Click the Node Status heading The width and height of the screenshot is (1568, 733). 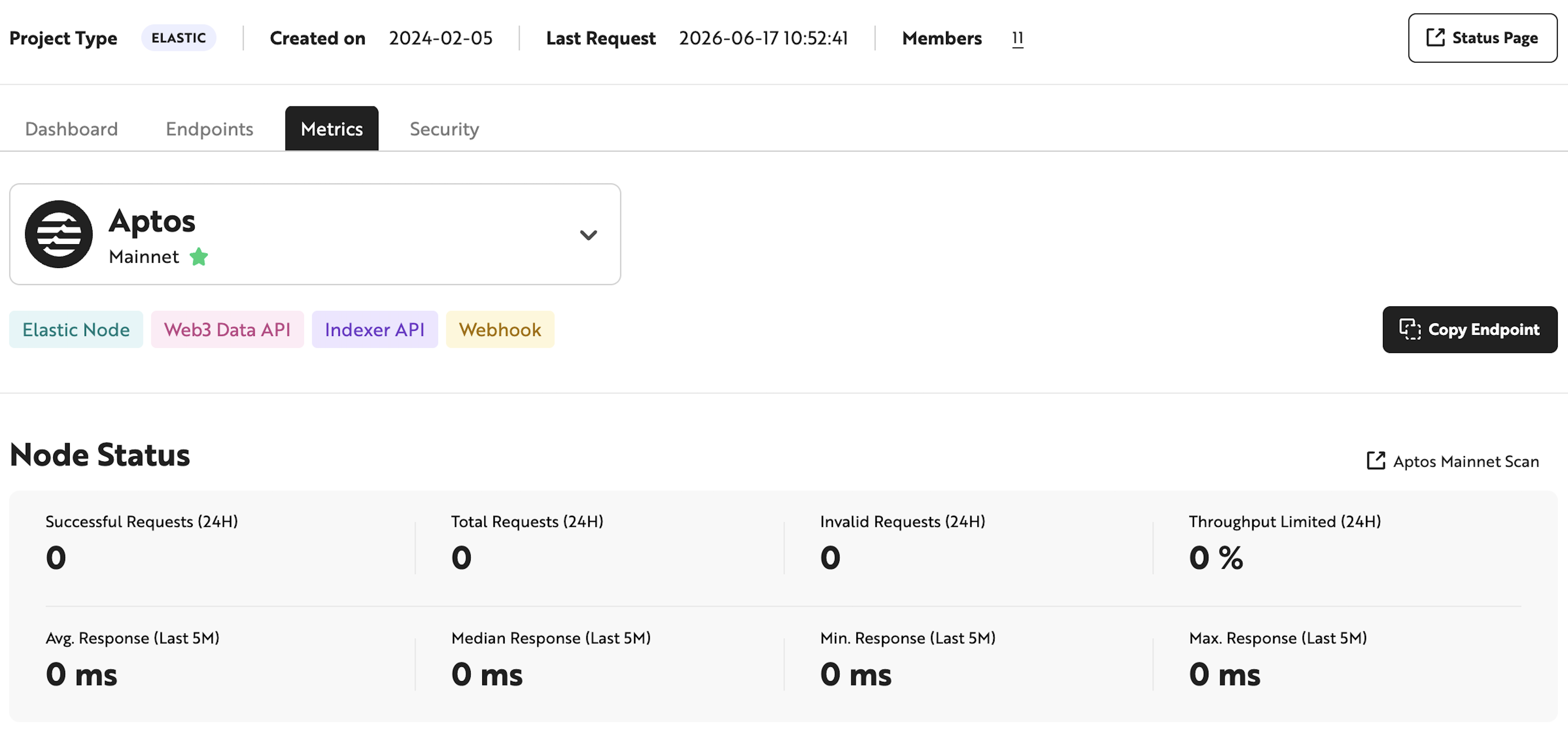(100, 455)
